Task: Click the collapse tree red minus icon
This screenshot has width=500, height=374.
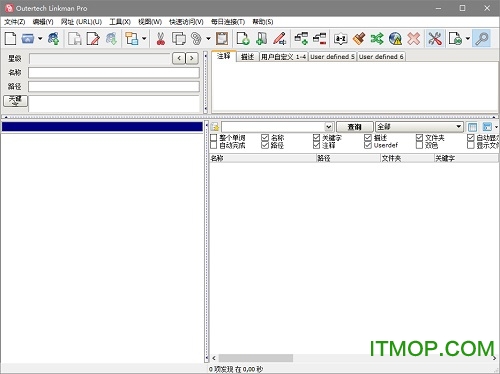Action: point(319,39)
